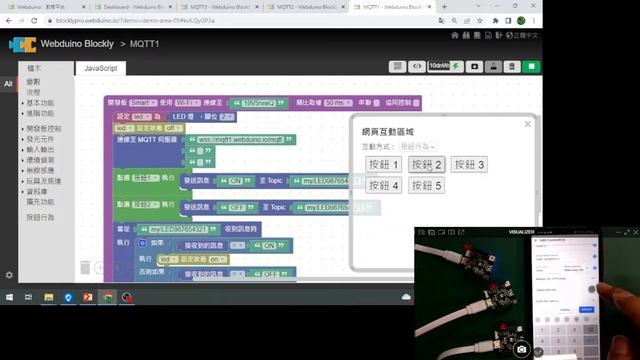Image resolution: width=640 pixels, height=360 pixels.
Task: Open File Explorer from taskbar
Action: [49, 297]
